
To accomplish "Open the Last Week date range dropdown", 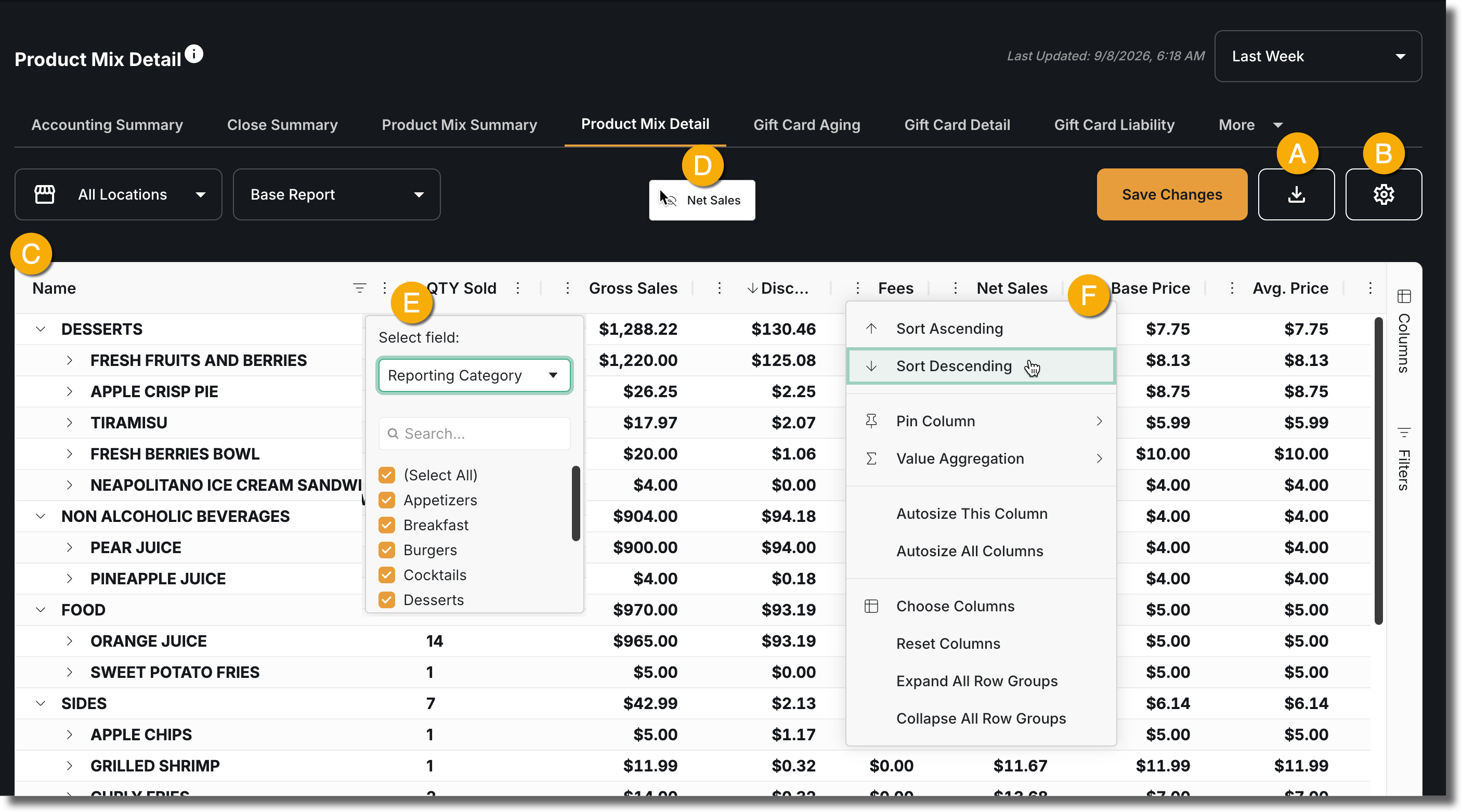I will 1318,56.
